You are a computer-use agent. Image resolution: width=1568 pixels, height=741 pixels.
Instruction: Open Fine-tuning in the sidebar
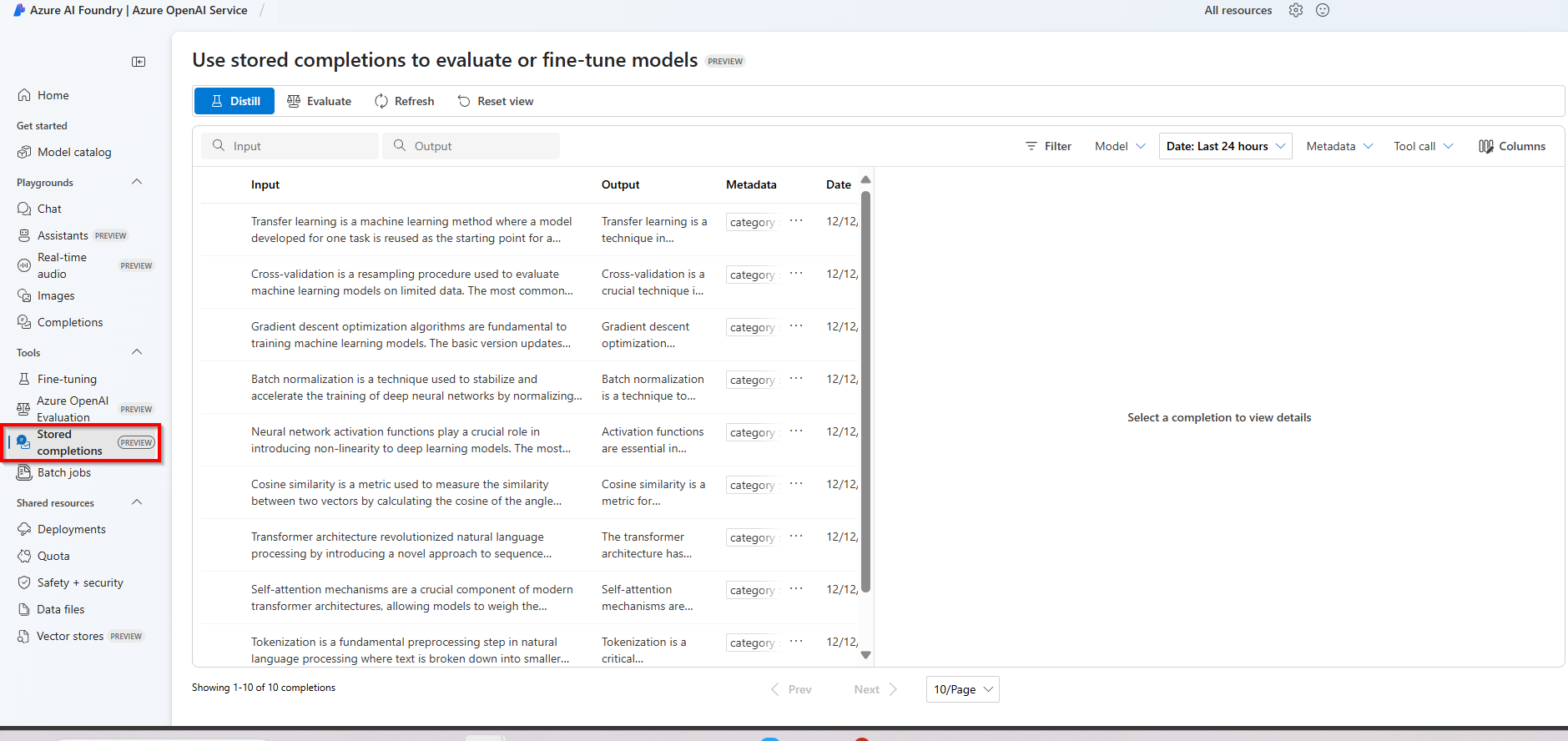pyautogui.click(x=67, y=379)
